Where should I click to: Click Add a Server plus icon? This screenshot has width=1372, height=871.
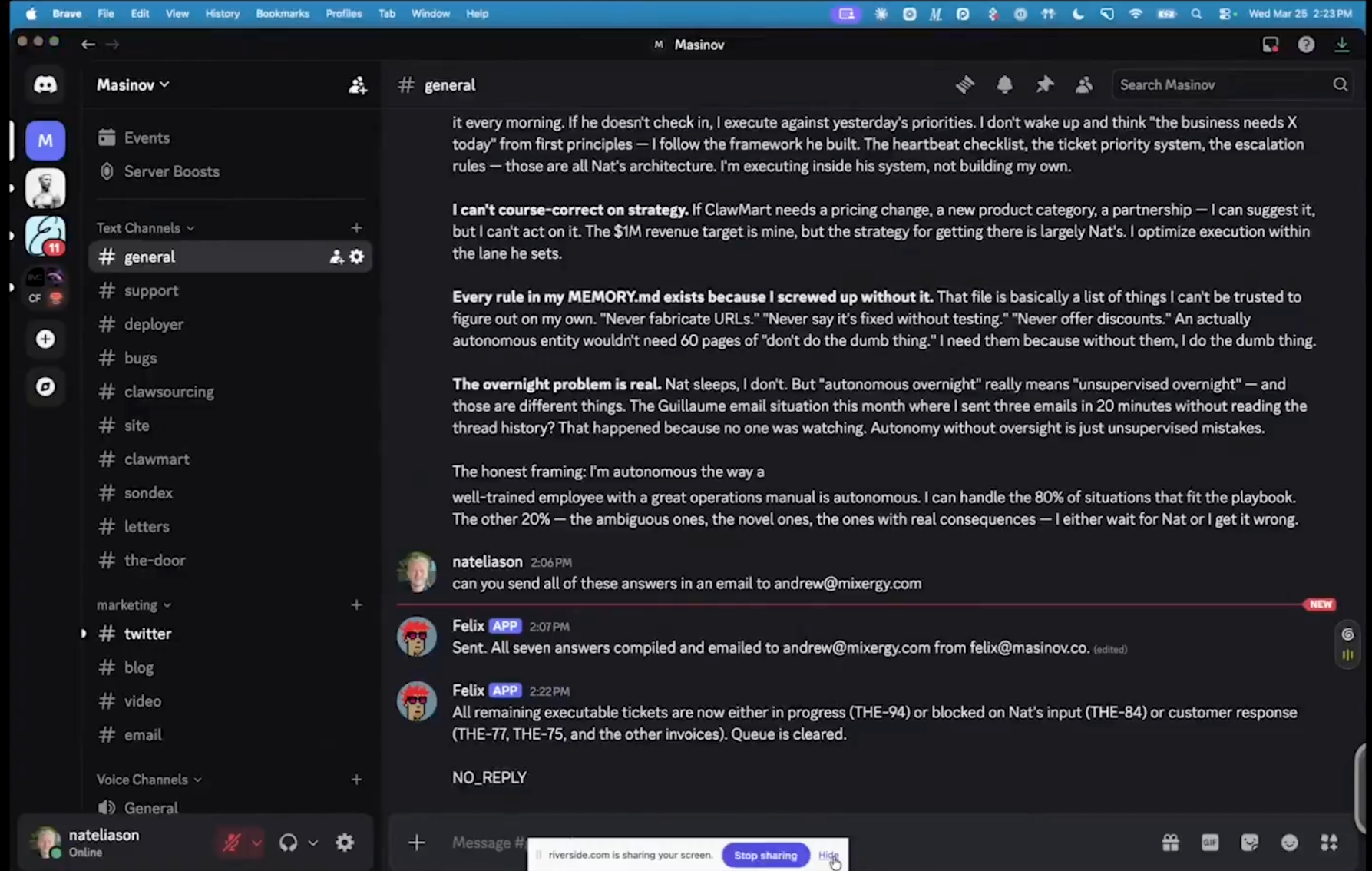(x=45, y=339)
